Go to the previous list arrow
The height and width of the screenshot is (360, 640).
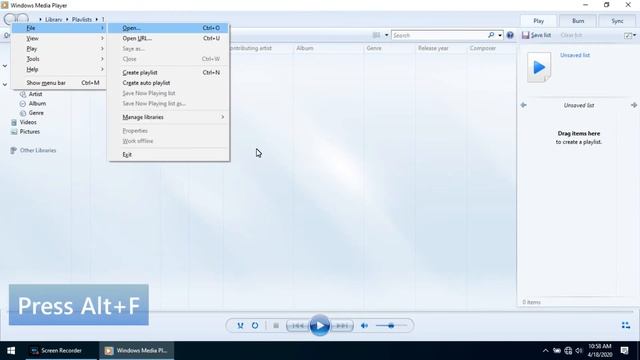point(523,105)
